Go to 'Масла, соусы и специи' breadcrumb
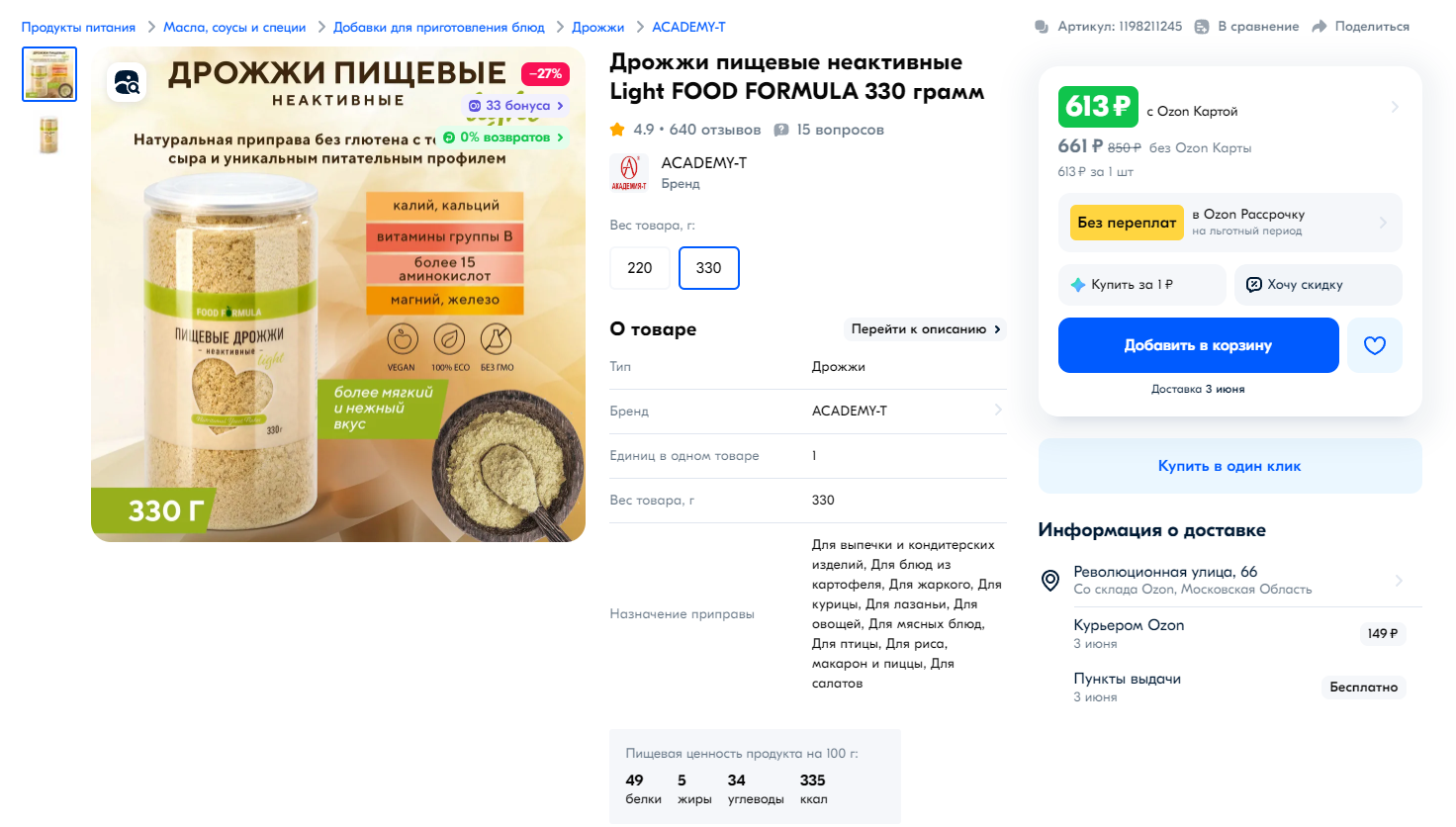Viewport: 1456px width, 827px height. point(234,27)
